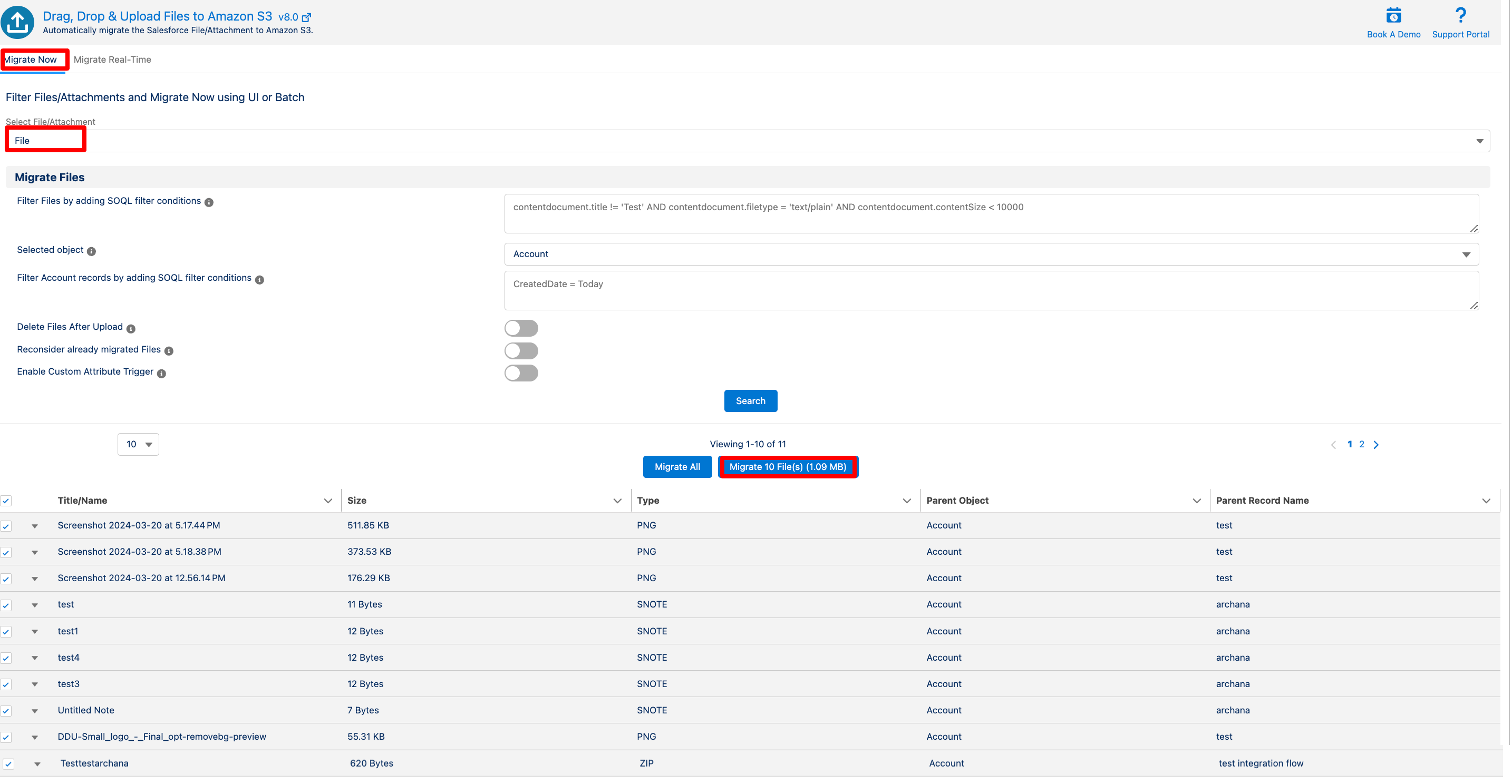
Task: Turn on Reconsider already migrated Files toggle
Action: 521,351
